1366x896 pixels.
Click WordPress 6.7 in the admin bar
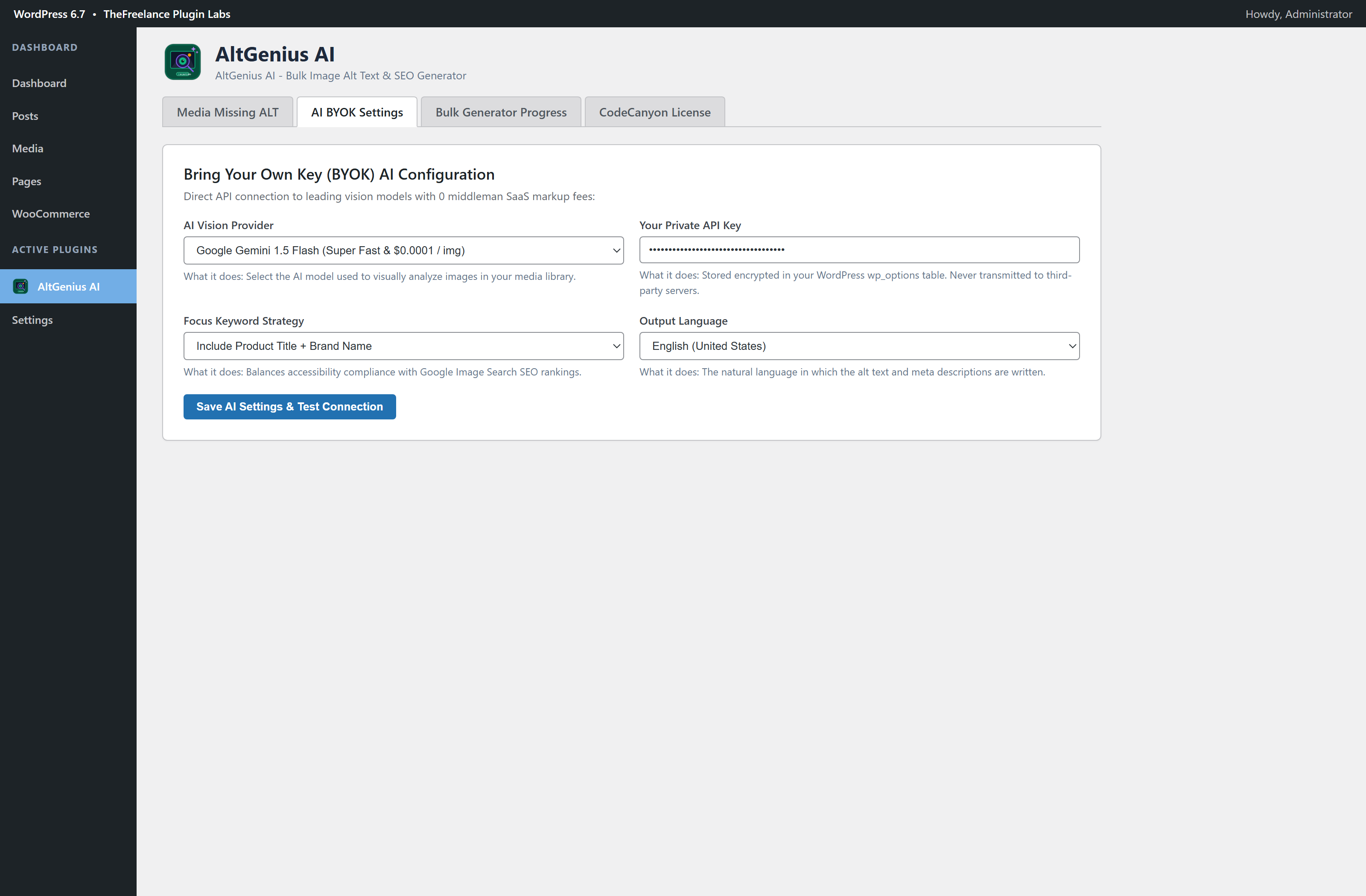coord(50,14)
